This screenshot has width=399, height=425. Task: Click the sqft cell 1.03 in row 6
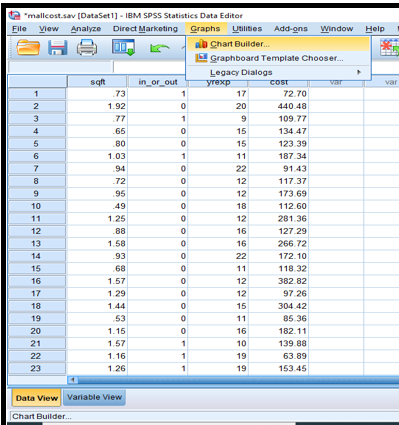(x=97, y=156)
